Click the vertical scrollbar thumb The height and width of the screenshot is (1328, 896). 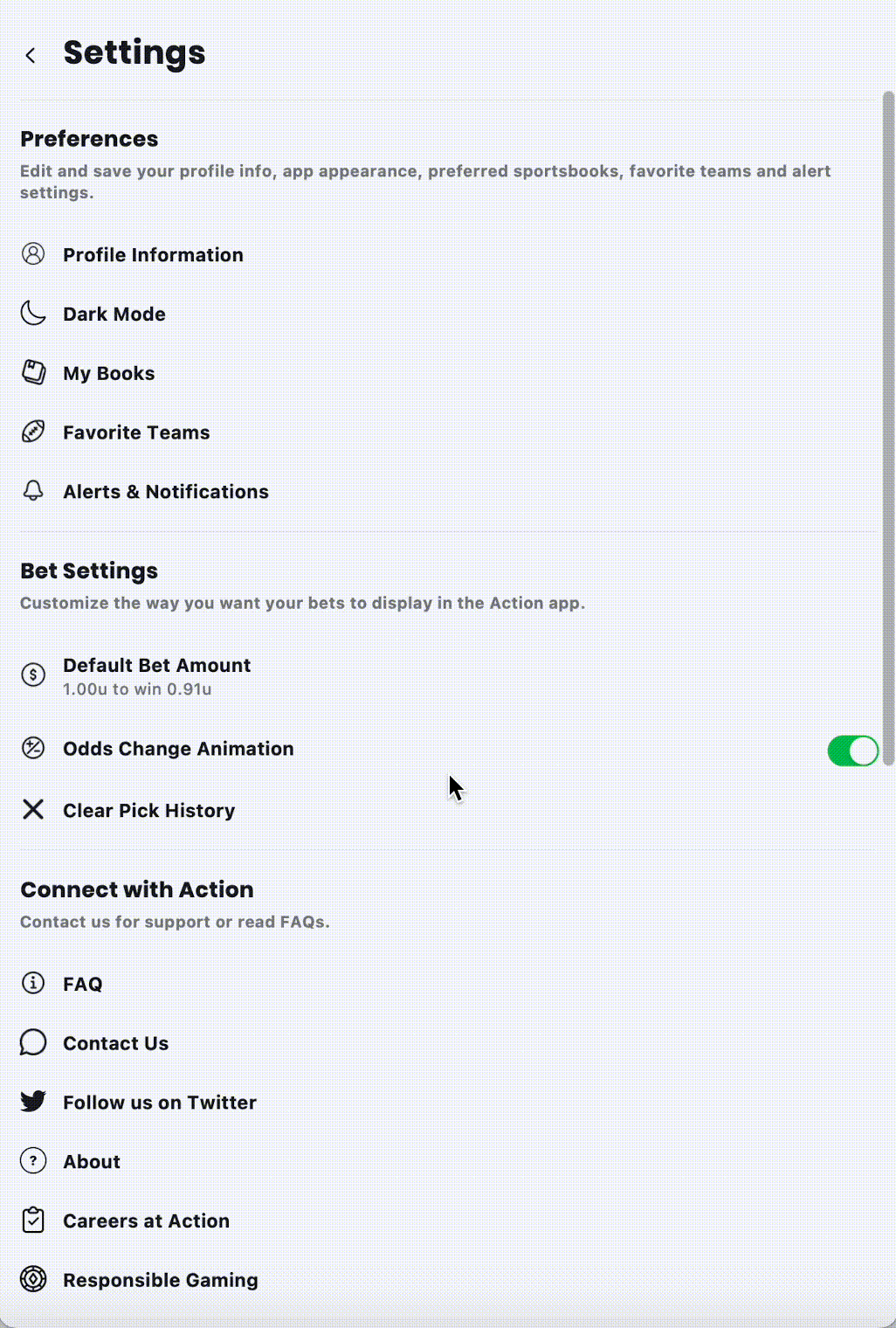tap(889, 428)
